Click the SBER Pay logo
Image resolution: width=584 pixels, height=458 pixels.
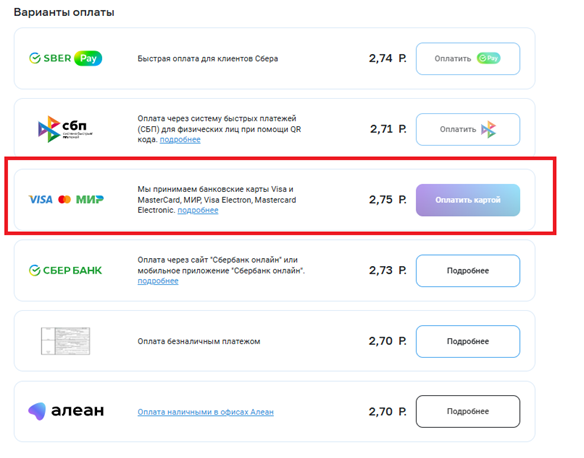click(x=65, y=58)
